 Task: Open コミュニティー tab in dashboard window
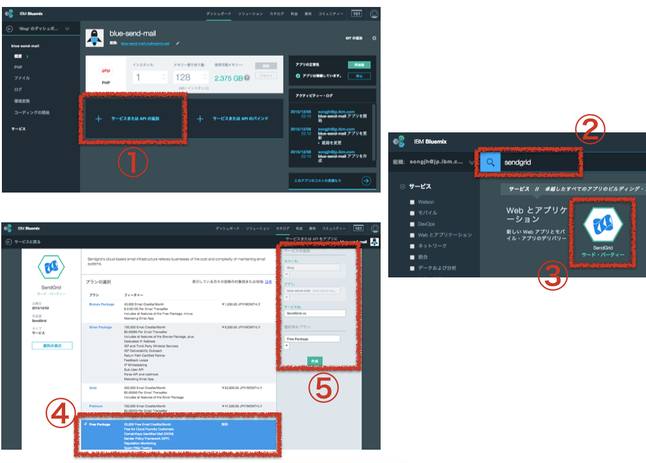click(x=331, y=14)
